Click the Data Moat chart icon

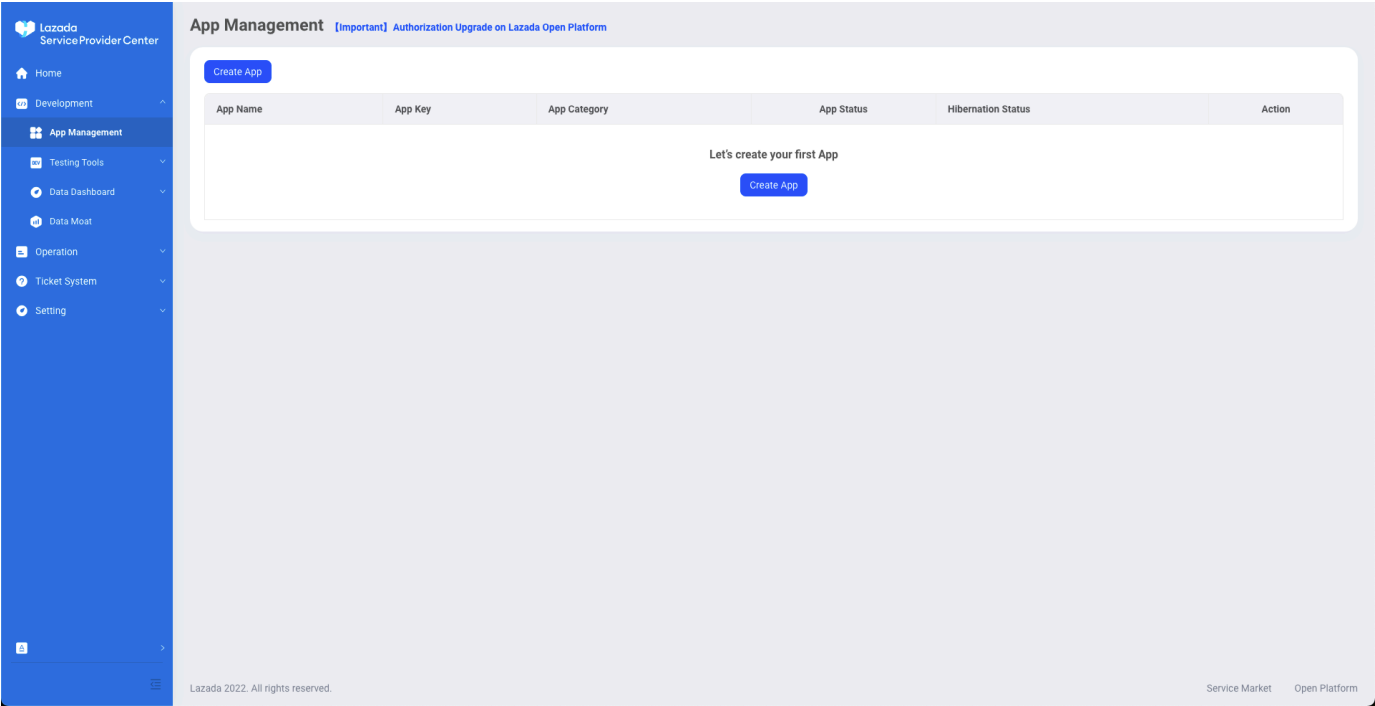pyautogui.click(x=36, y=221)
